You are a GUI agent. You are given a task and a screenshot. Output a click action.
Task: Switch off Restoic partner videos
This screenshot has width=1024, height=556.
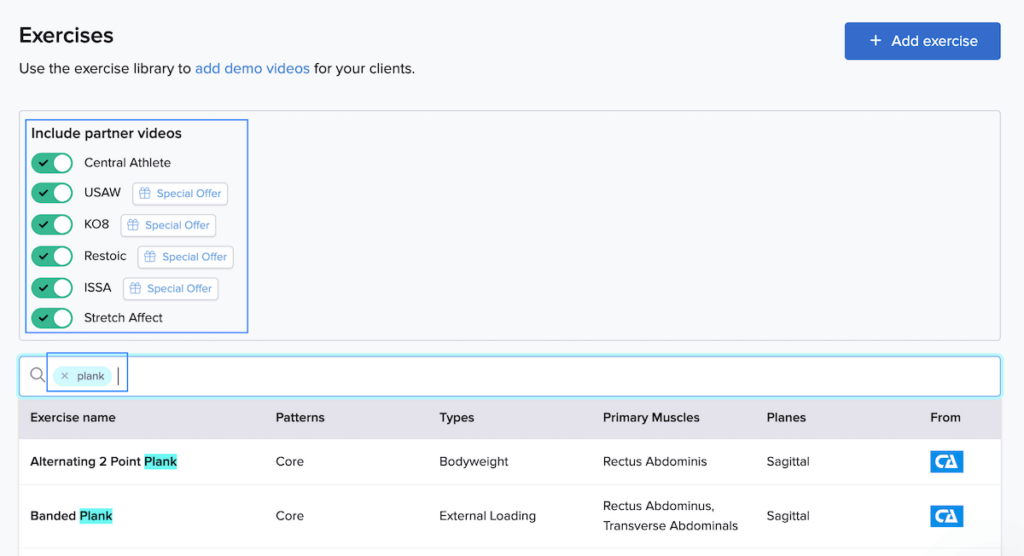(x=52, y=257)
